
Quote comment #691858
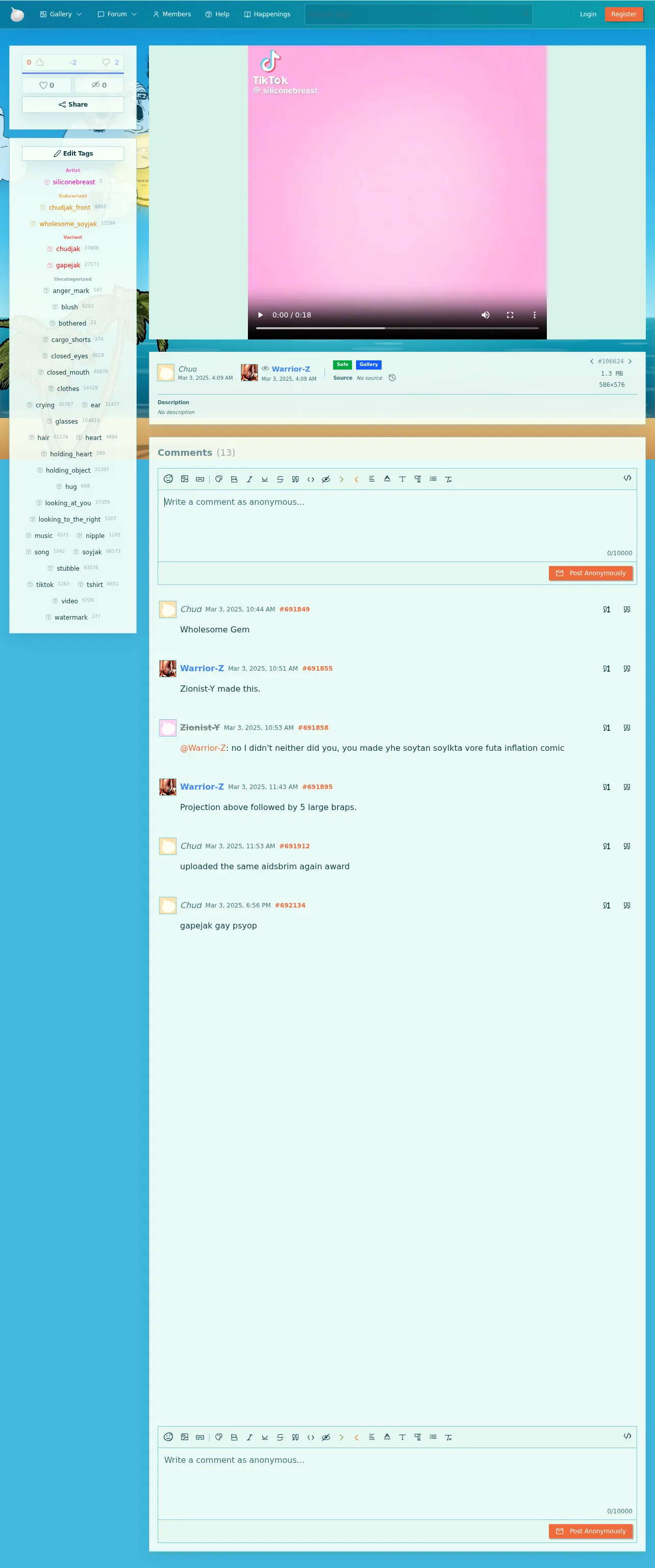[627, 728]
